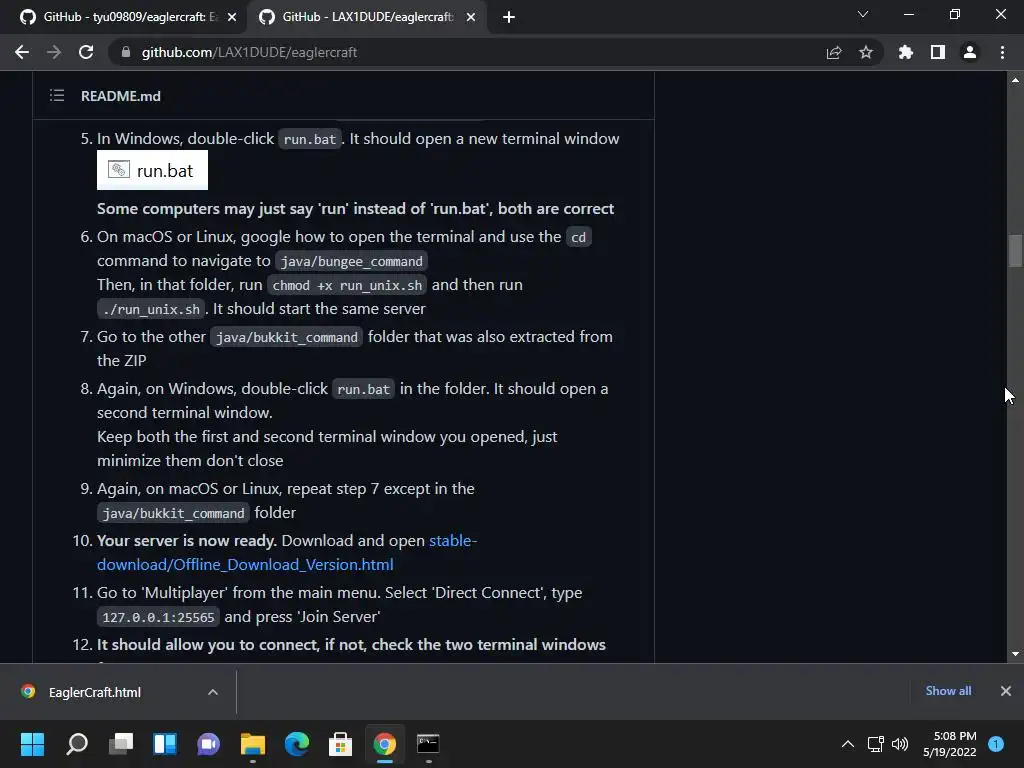Open the Windows Start menu
The width and height of the screenshot is (1024, 768).
point(32,744)
